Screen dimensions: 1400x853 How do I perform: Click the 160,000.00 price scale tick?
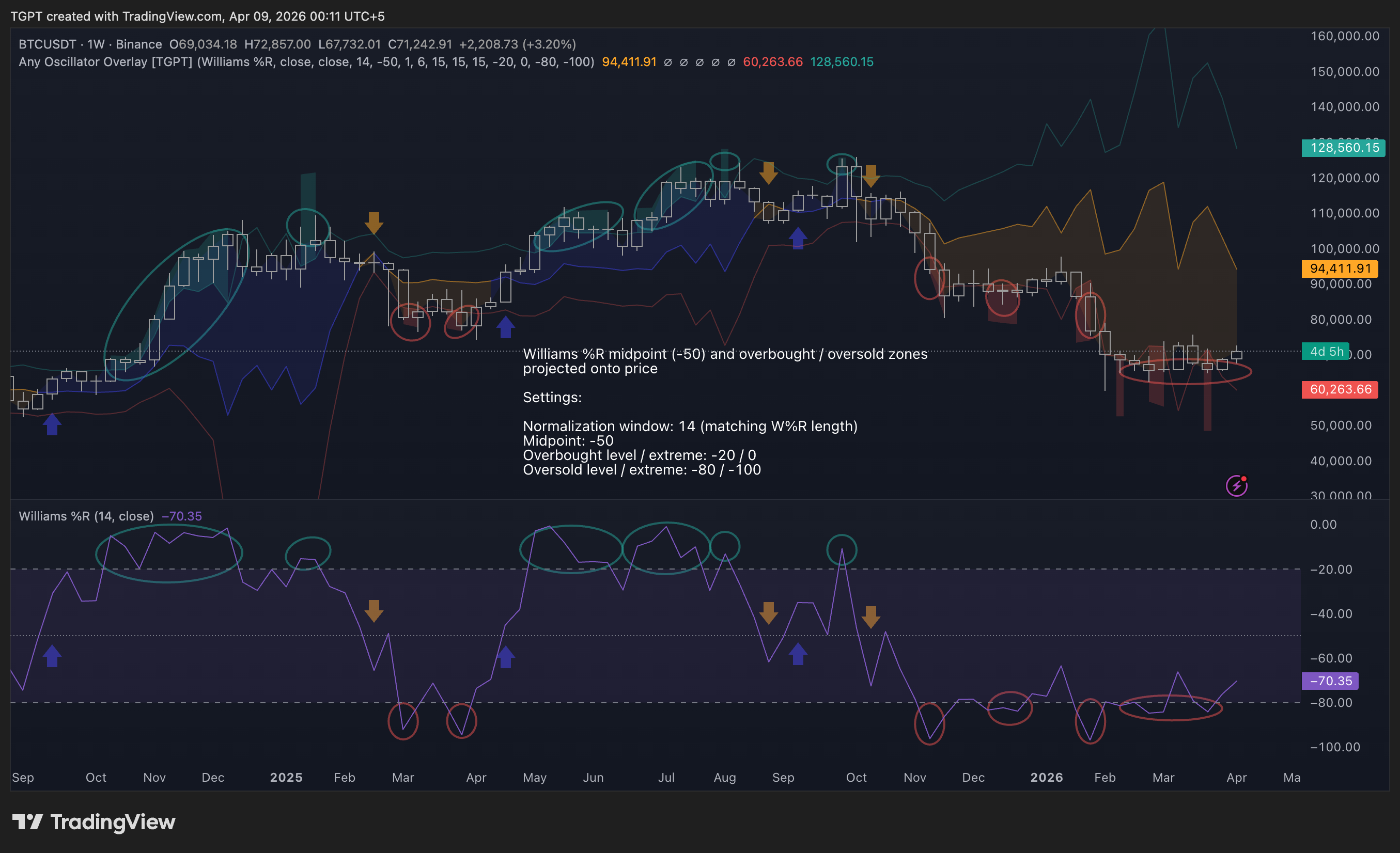coord(1345,36)
